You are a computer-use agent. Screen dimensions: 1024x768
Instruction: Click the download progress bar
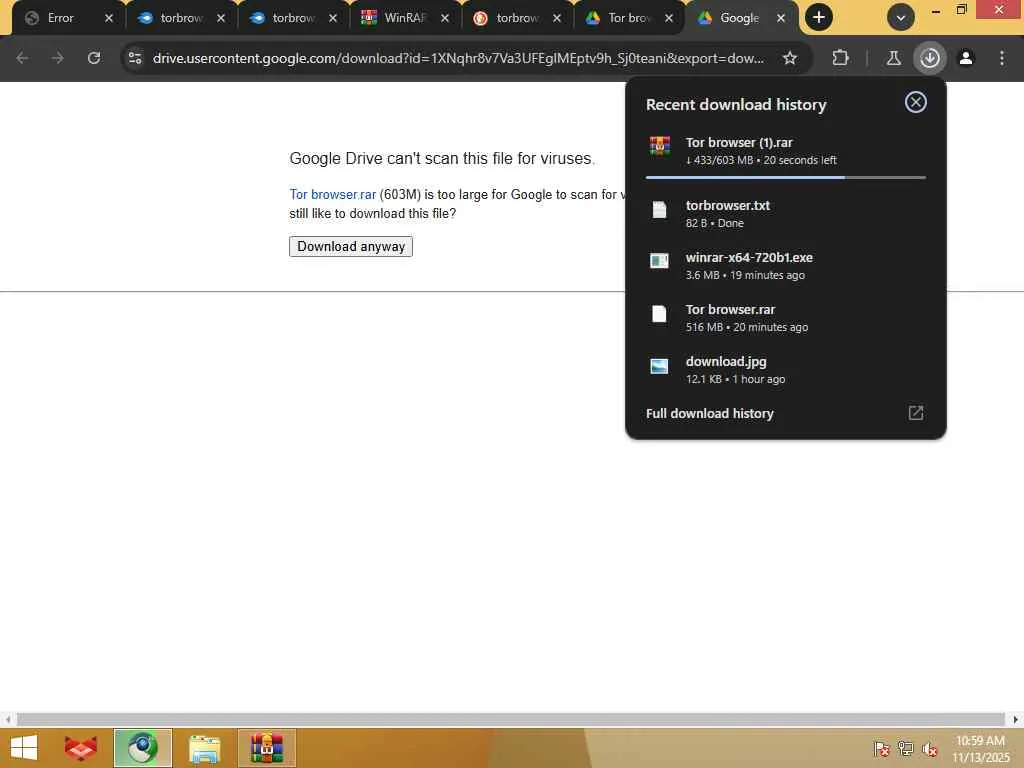point(786,177)
